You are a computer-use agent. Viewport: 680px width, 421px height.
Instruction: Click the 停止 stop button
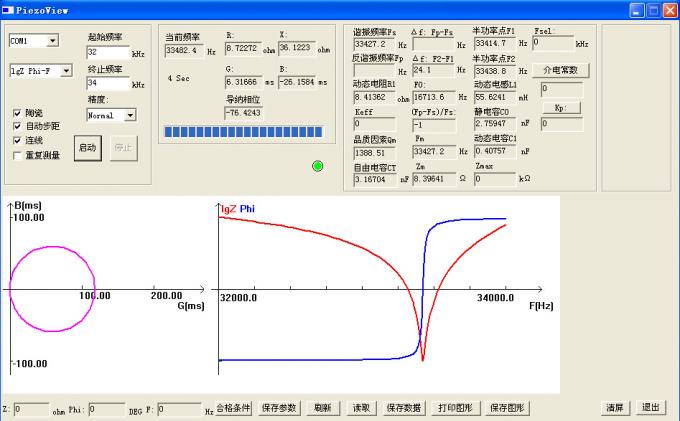pos(124,148)
